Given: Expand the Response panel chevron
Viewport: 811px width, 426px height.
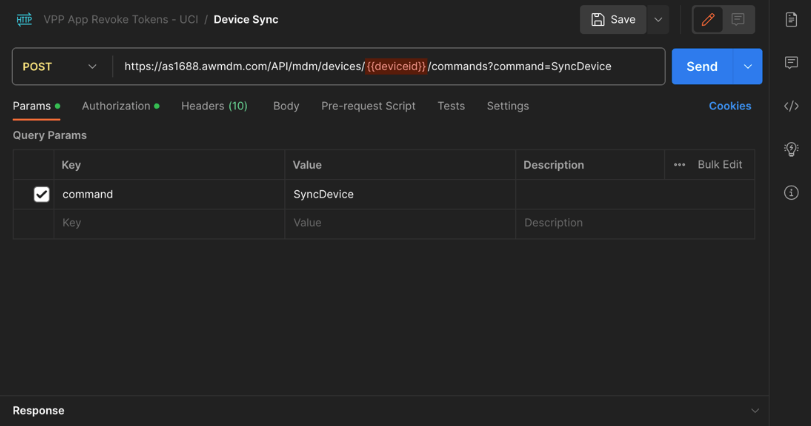Looking at the screenshot, I should [754, 411].
